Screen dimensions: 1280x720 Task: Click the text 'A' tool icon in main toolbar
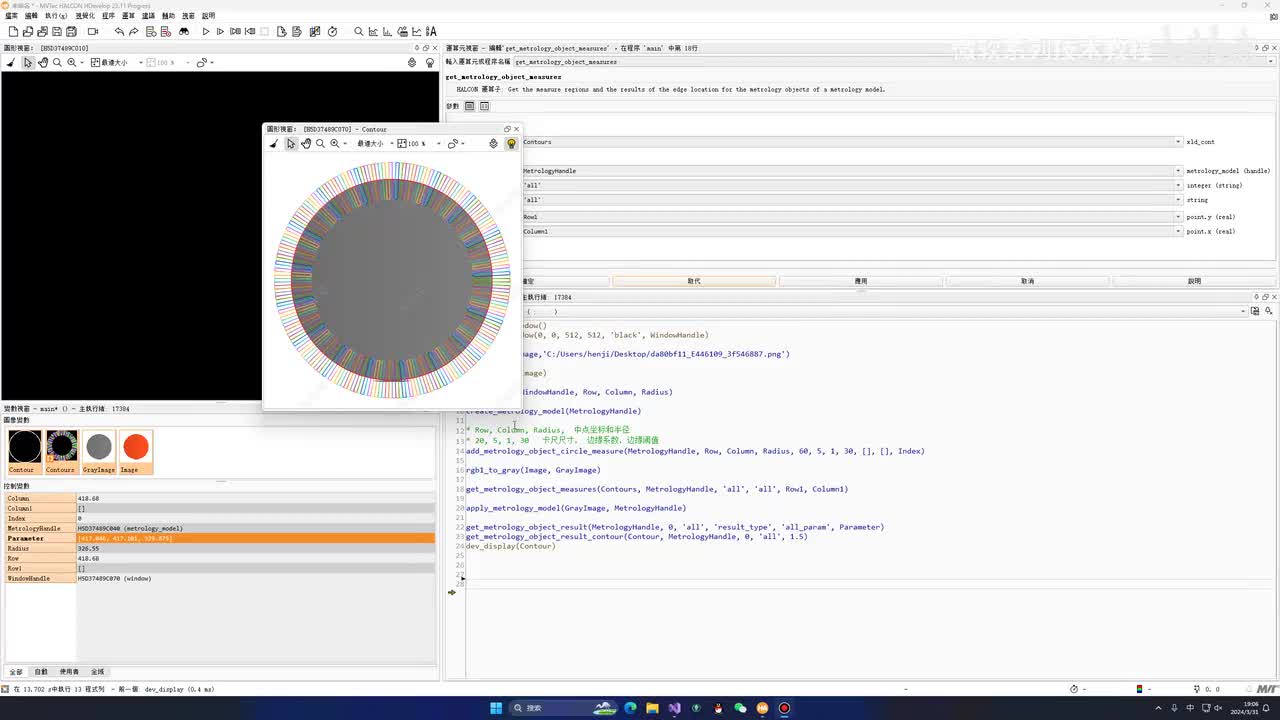point(431,32)
